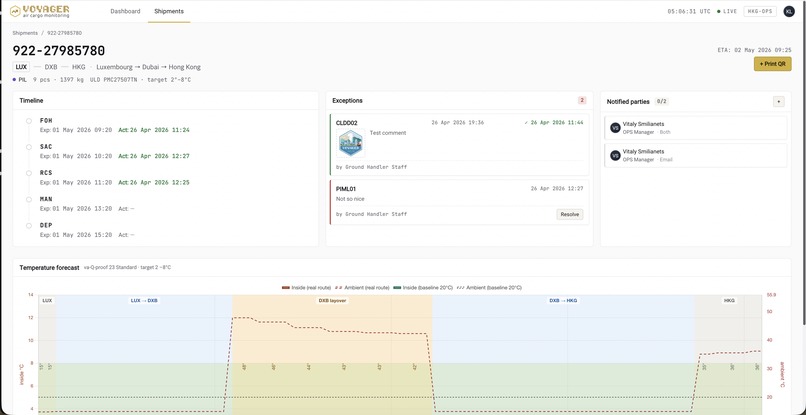This screenshot has height=415, width=806.
Task: Click the FOH actual time 26 Apr 2026 11:24
Action: point(154,130)
